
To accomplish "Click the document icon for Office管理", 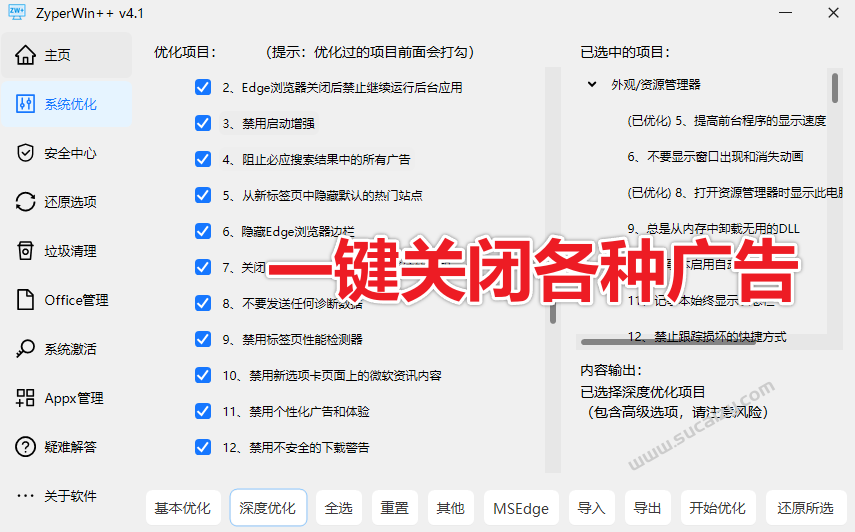I will [26, 300].
